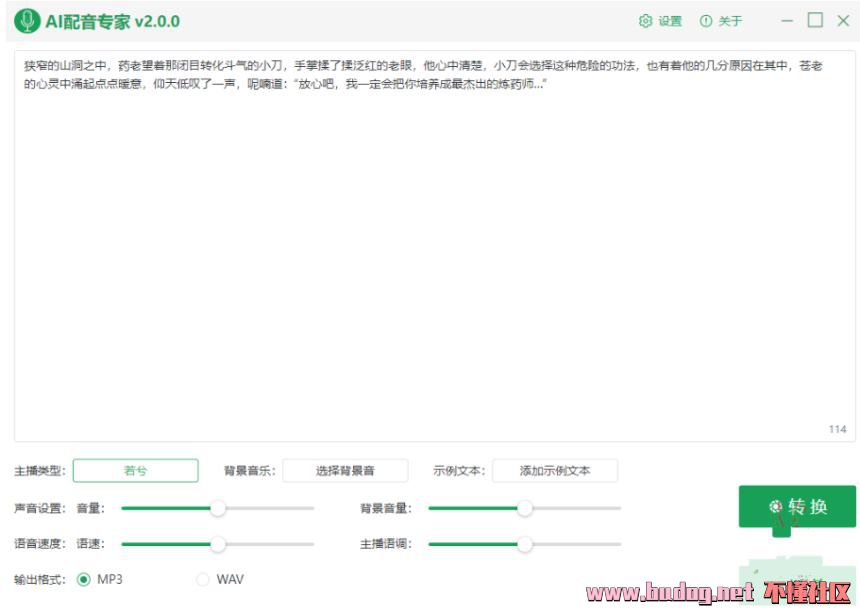Click the 语速 speed slider handle
860x613 pixels.
[218, 544]
